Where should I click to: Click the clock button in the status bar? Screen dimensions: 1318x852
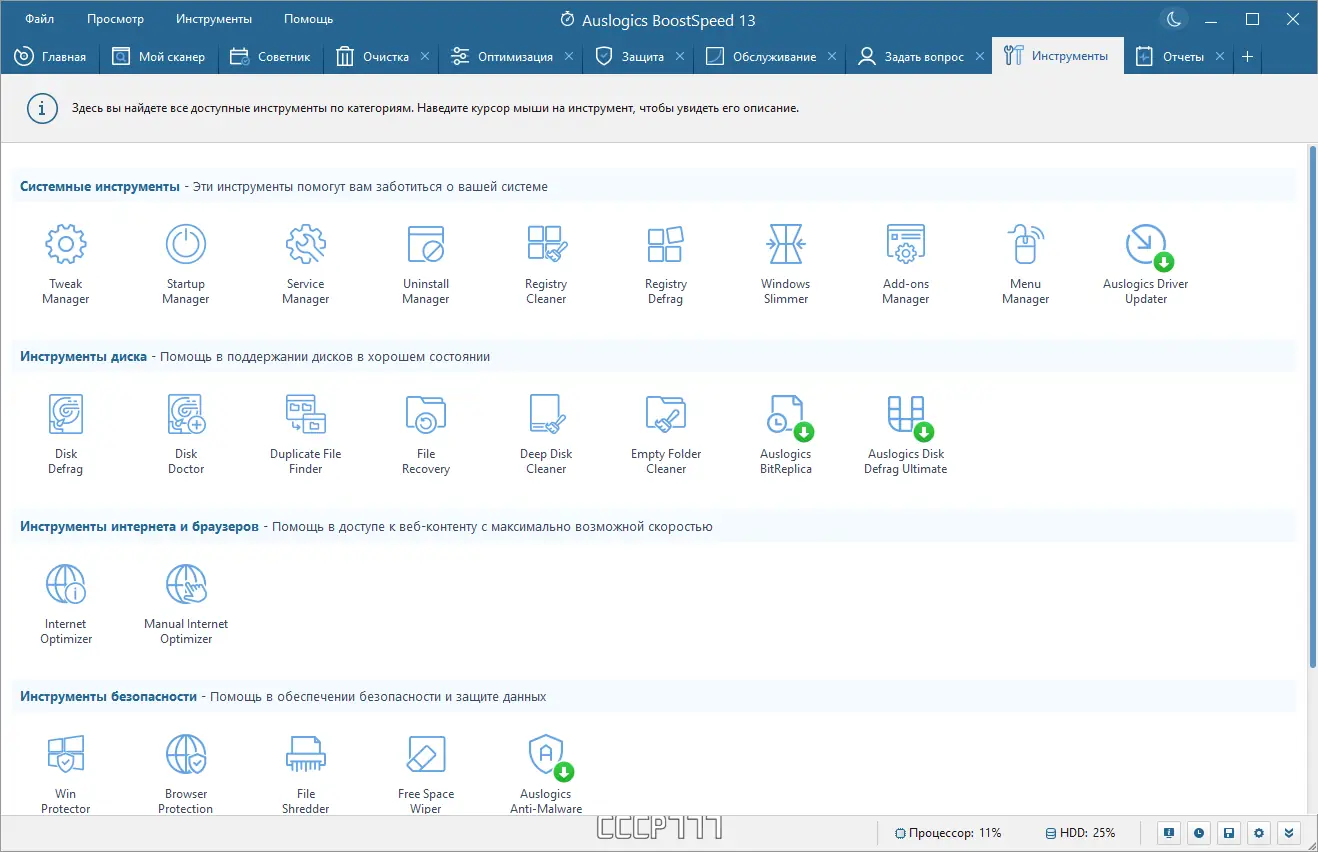coord(1198,832)
